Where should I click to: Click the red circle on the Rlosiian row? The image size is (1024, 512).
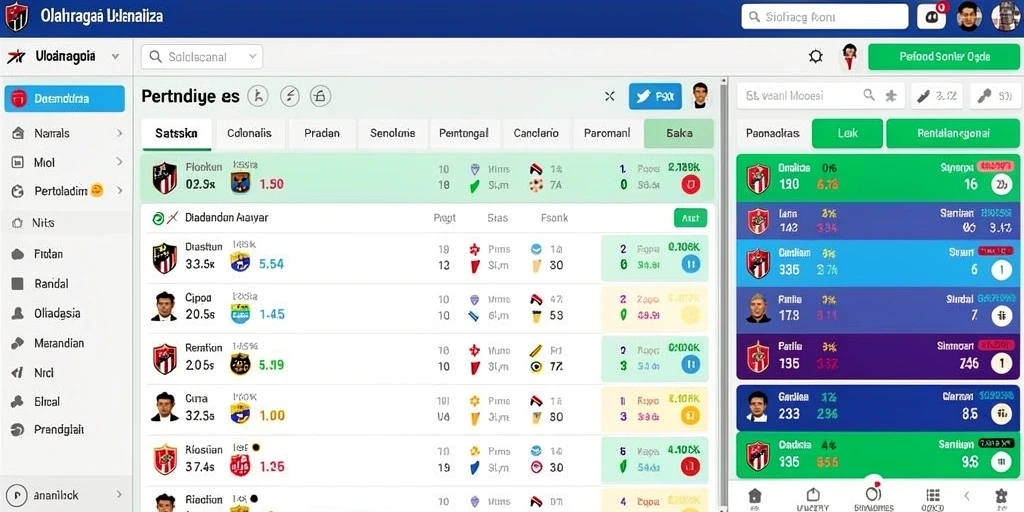click(691, 466)
